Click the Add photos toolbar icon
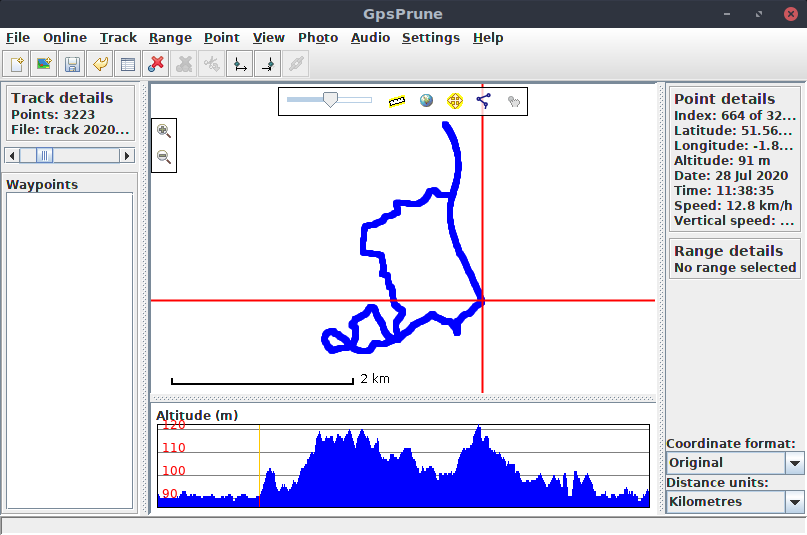 pos(44,65)
